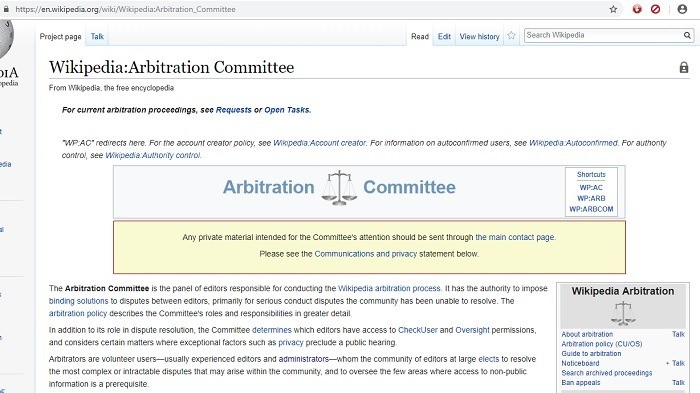This screenshot has width=700, height=393.
Task: Open Guide to arbitration link
Action: (x=591, y=354)
